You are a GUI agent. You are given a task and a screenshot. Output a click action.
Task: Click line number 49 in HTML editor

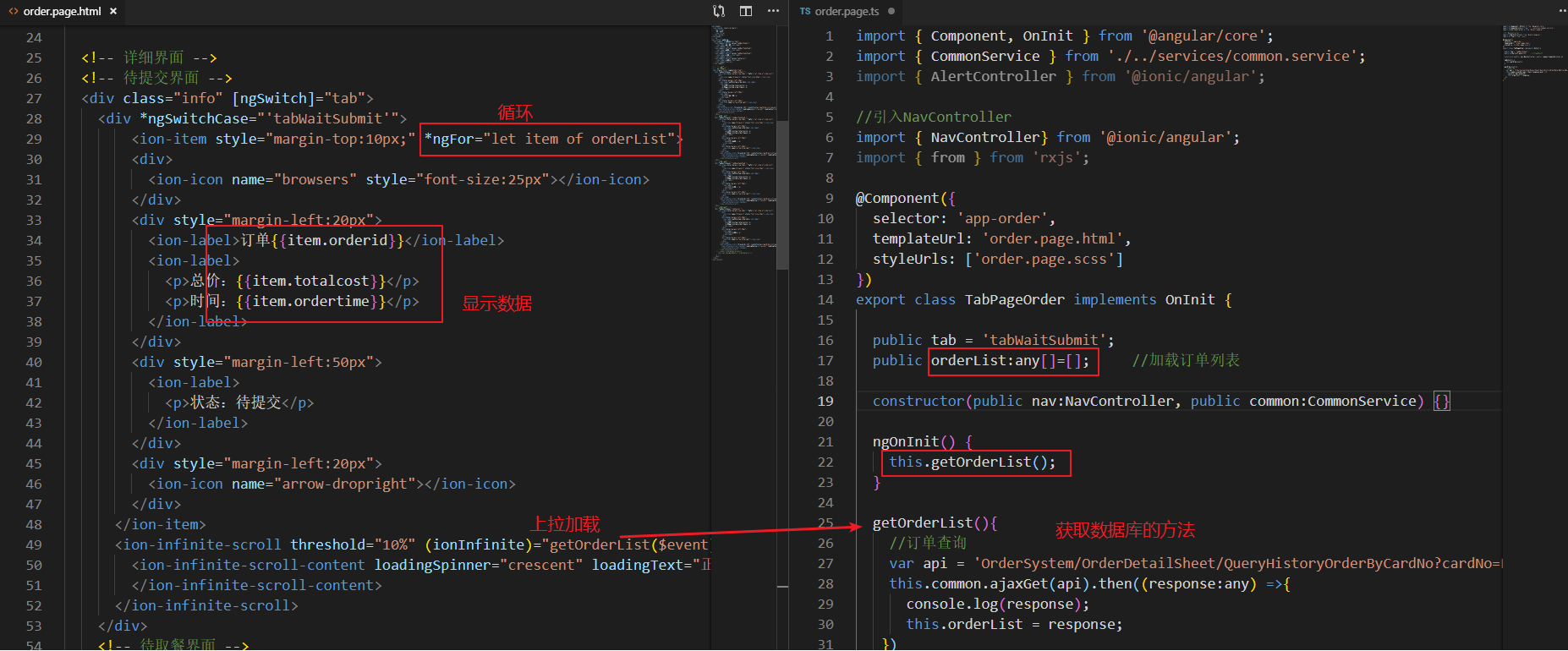(x=34, y=544)
